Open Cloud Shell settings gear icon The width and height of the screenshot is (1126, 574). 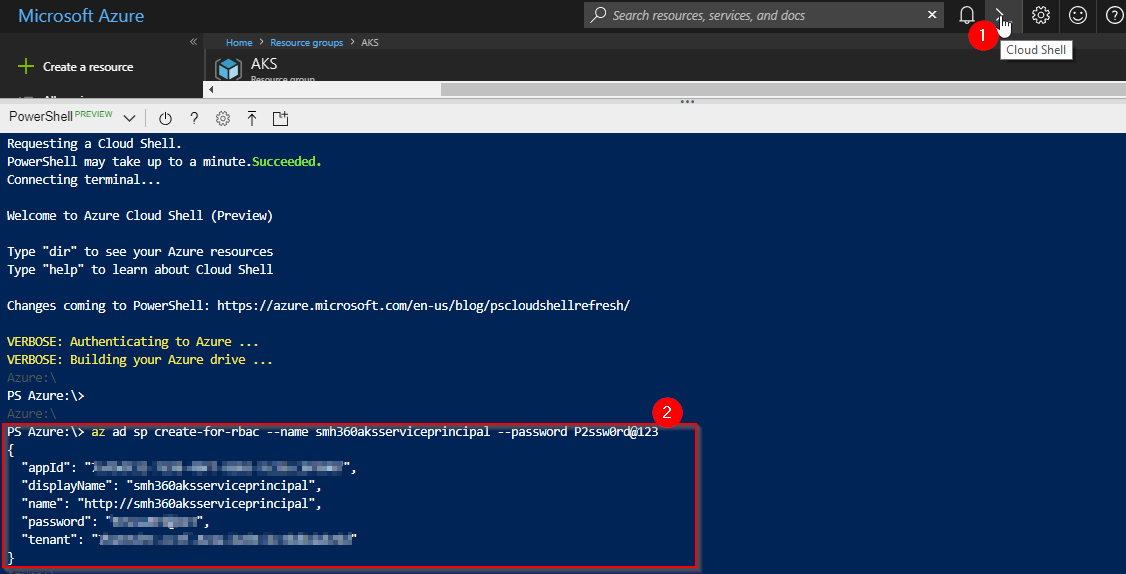[x=223, y=119]
